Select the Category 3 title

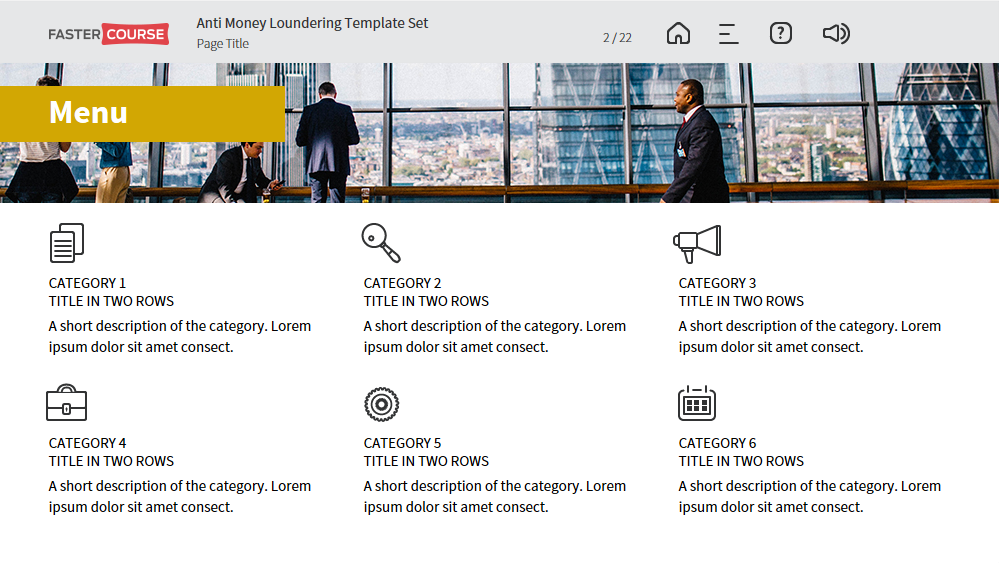(x=741, y=292)
